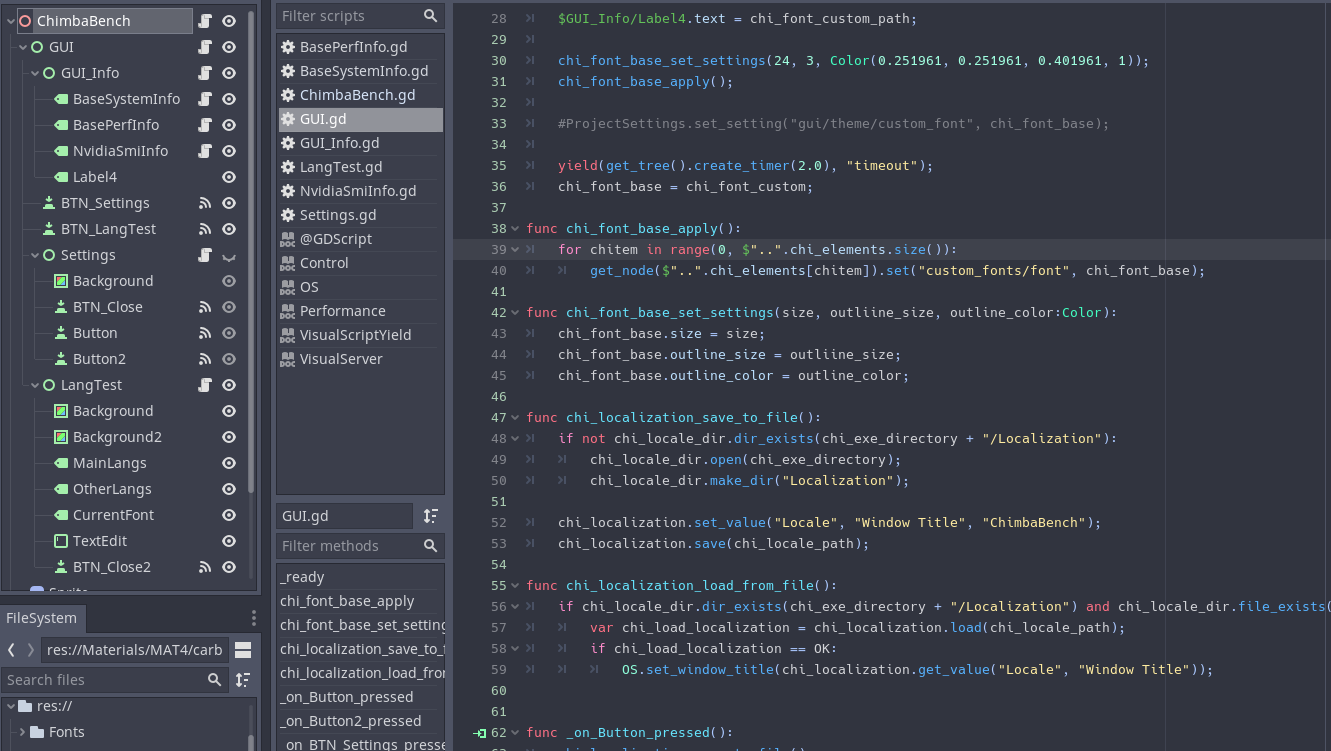Viewport: 1331px width, 751px height.
Task: Collapse the GUI node in scene tree
Action: tap(23, 47)
